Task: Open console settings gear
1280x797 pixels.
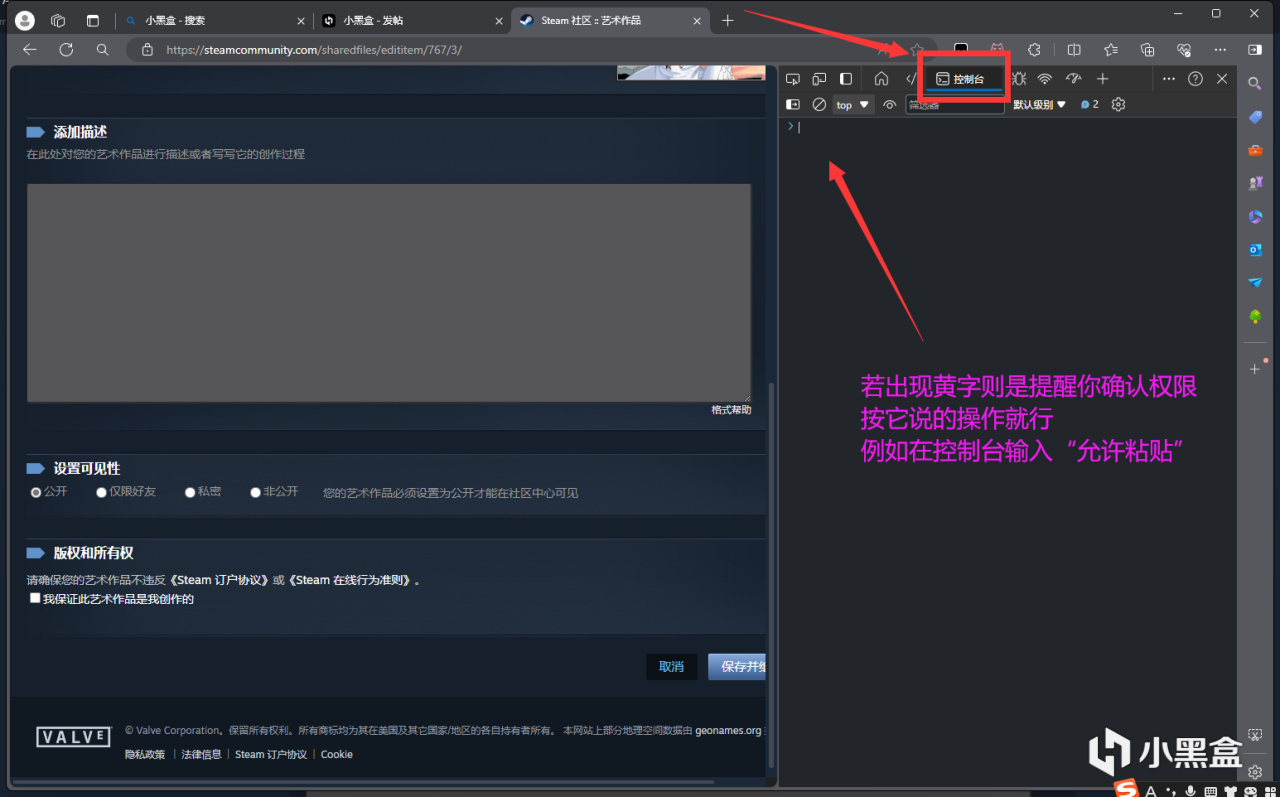Action: pos(1118,104)
